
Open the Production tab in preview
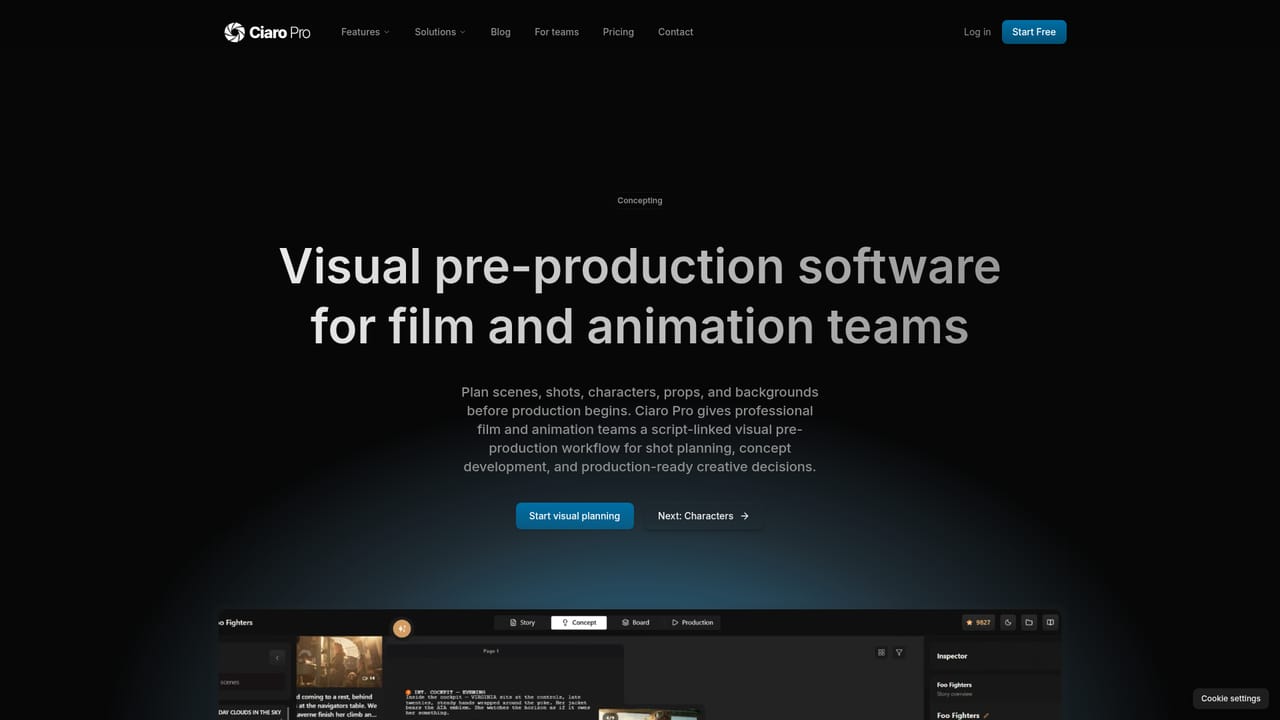[x=692, y=622]
